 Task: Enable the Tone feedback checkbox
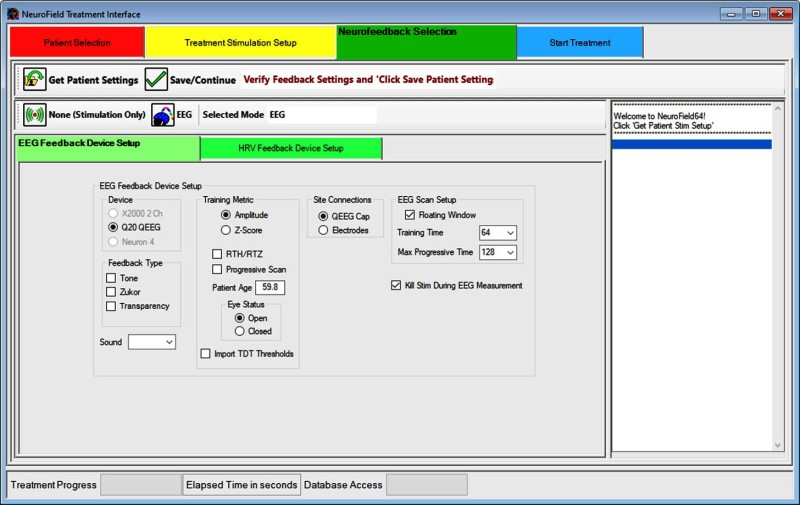112,278
